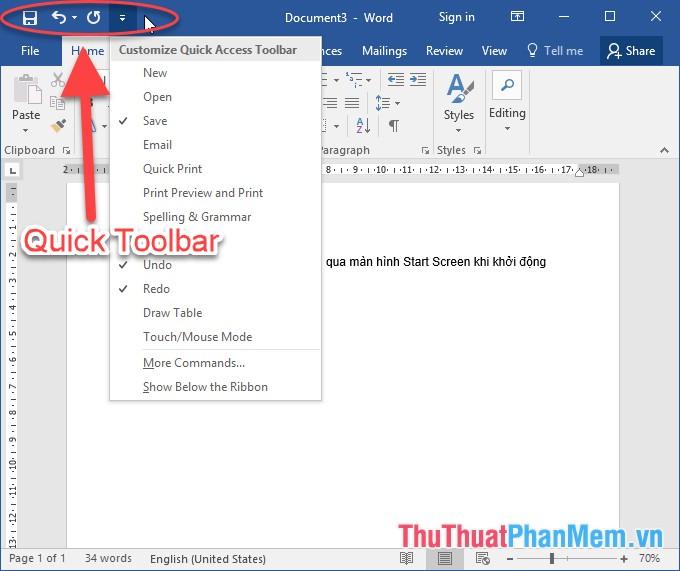Click the document text line

point(436,262)
